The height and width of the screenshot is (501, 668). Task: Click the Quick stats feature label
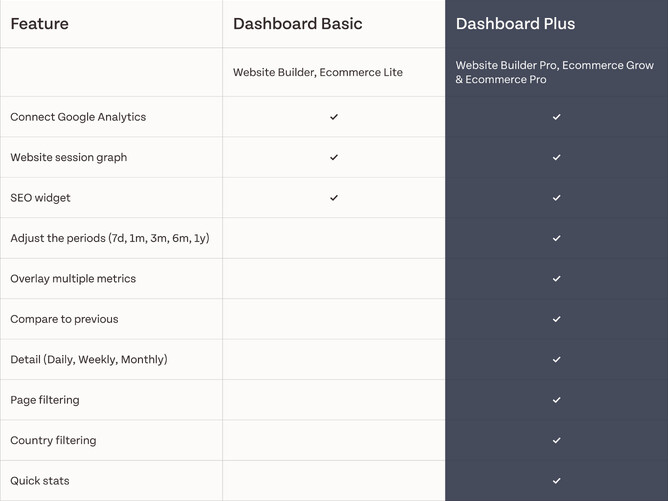coord(40,481)
